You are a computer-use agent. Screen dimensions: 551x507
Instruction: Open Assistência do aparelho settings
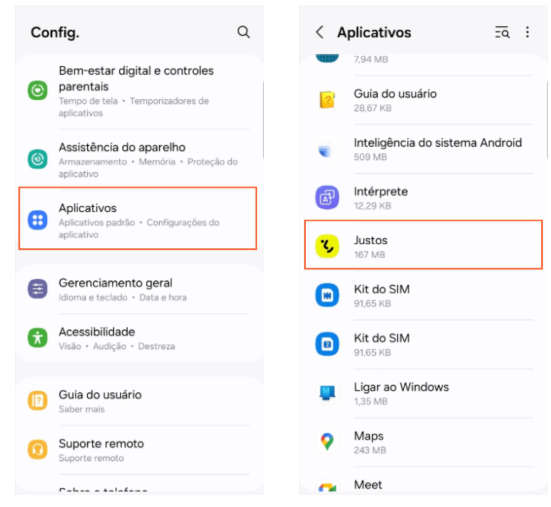(140, 159)
